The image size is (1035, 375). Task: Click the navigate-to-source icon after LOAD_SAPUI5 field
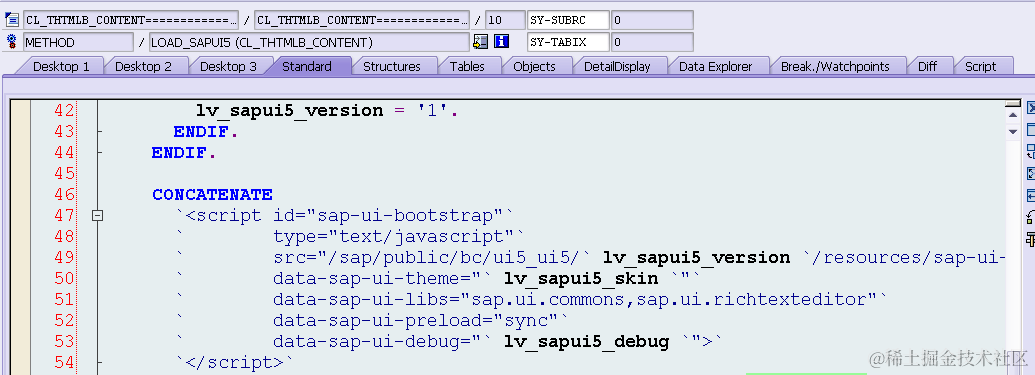pos(481,42)
